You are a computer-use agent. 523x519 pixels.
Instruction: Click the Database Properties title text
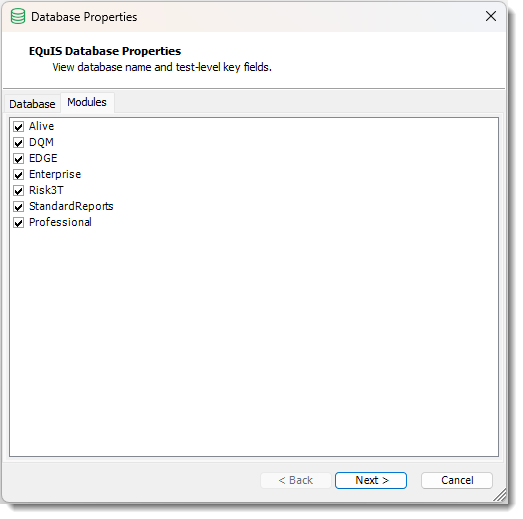84,17
